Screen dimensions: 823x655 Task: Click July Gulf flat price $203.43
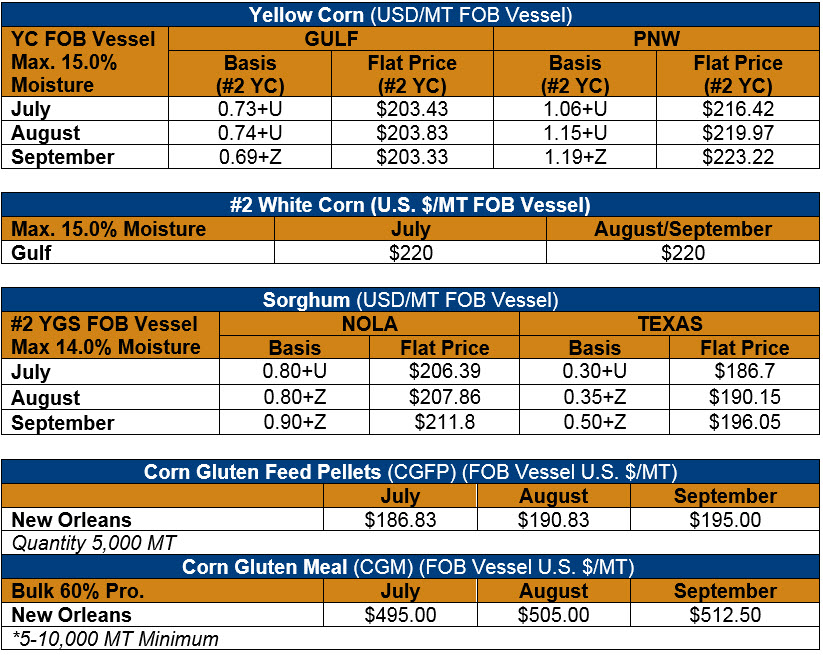tap(412, 109)
